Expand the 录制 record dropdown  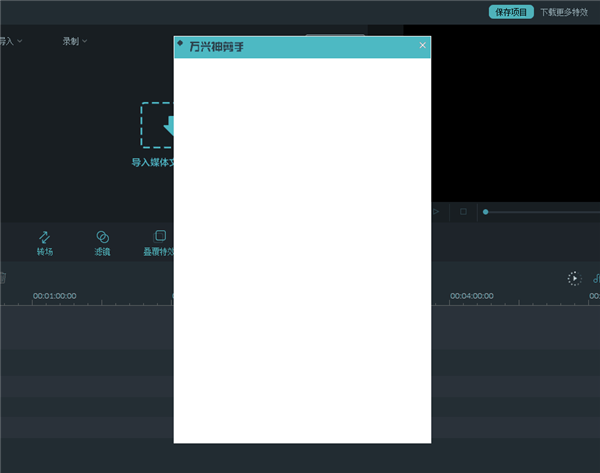coord(75,41)
